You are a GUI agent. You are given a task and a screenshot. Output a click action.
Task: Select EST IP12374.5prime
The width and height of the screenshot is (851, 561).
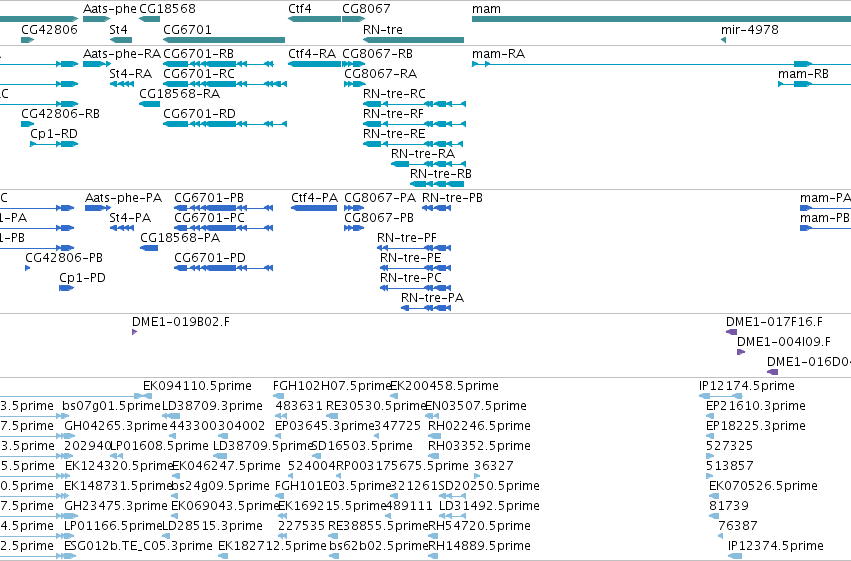click(x=735, y=557)
